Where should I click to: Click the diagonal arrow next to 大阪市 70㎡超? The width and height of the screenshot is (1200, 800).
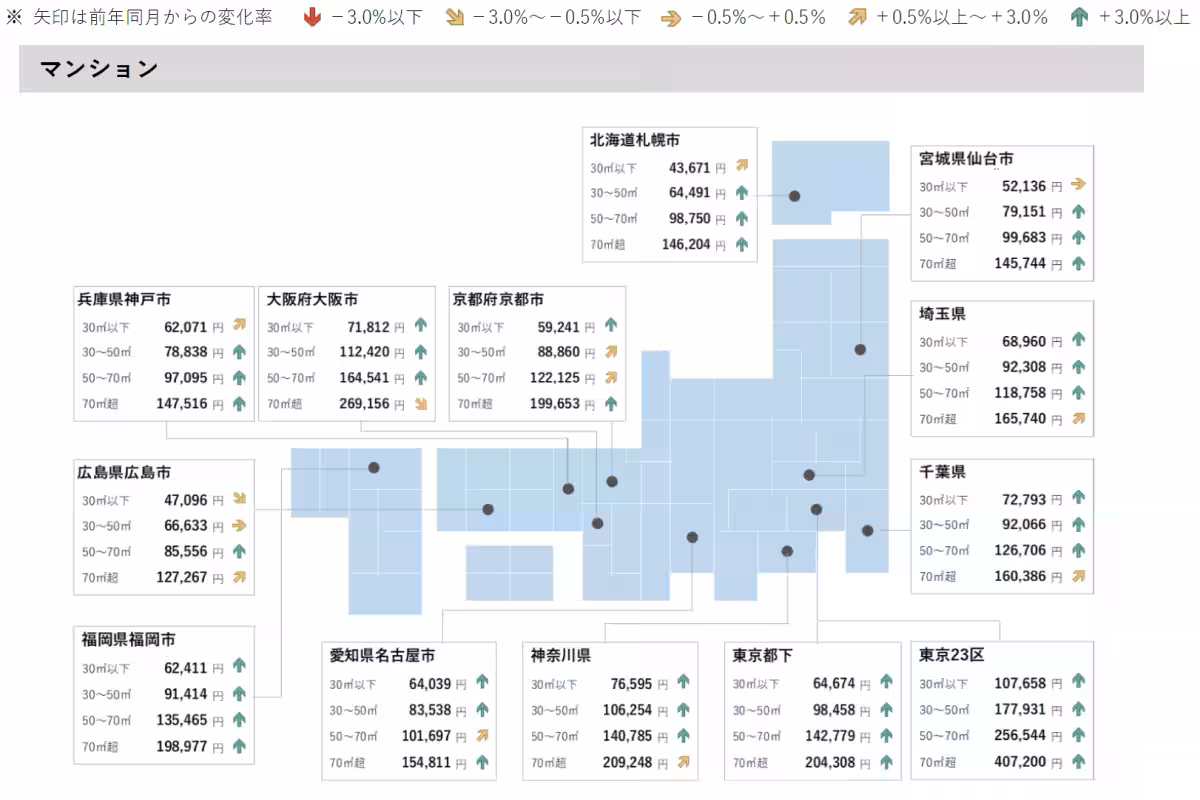point(419,404)
